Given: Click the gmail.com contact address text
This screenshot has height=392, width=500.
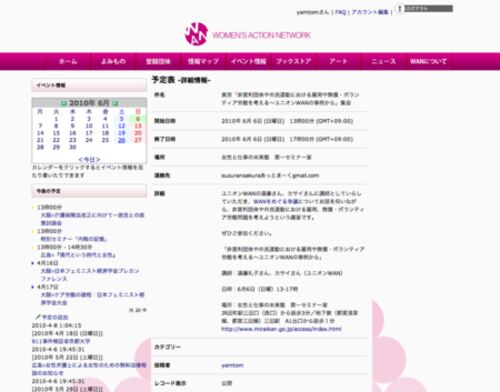Looking at the screenshot, I should click(270, 175).
